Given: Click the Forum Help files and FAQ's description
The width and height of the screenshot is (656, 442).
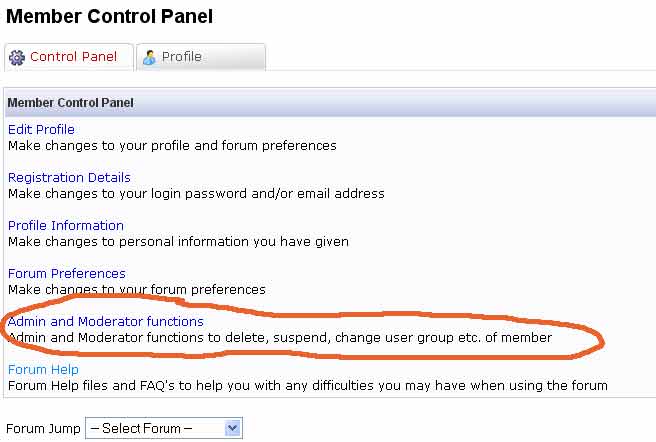Looking at the screenshot, I should pyautogui.click(x=307, y=385).
